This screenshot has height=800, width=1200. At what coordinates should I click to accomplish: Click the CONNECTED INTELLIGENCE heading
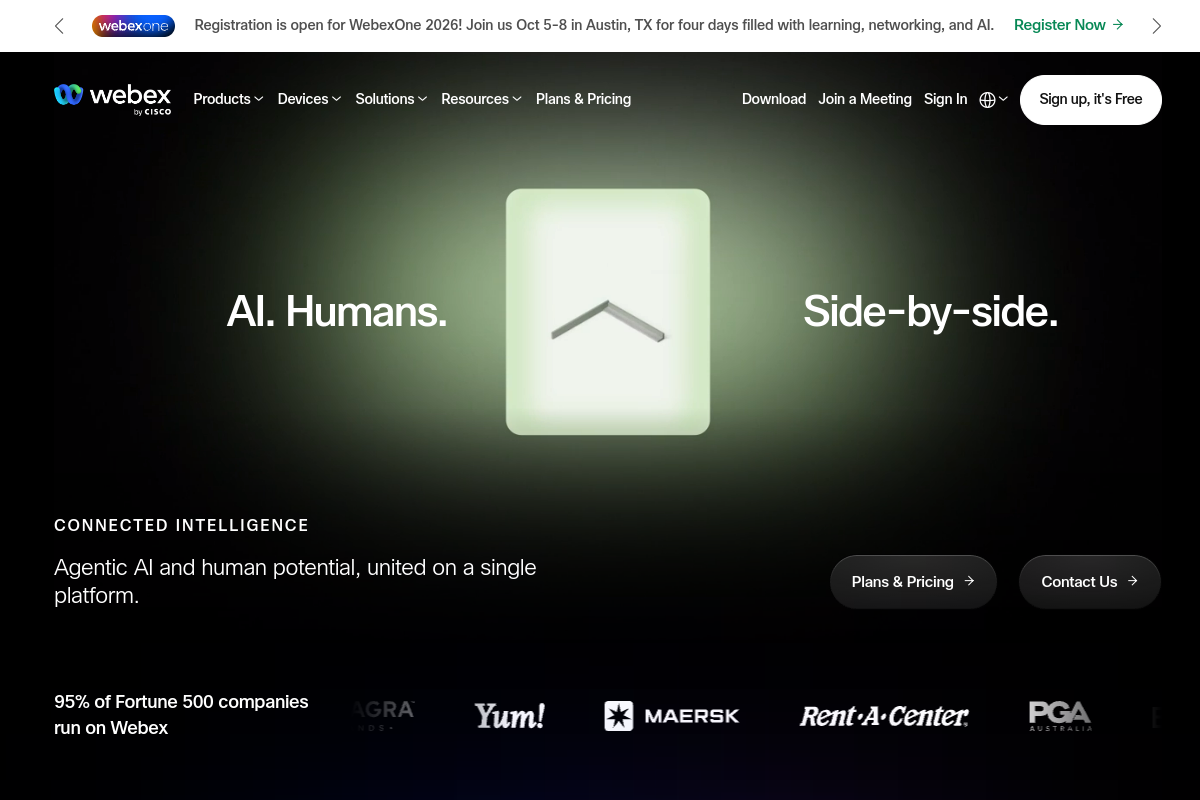(182, 525)
